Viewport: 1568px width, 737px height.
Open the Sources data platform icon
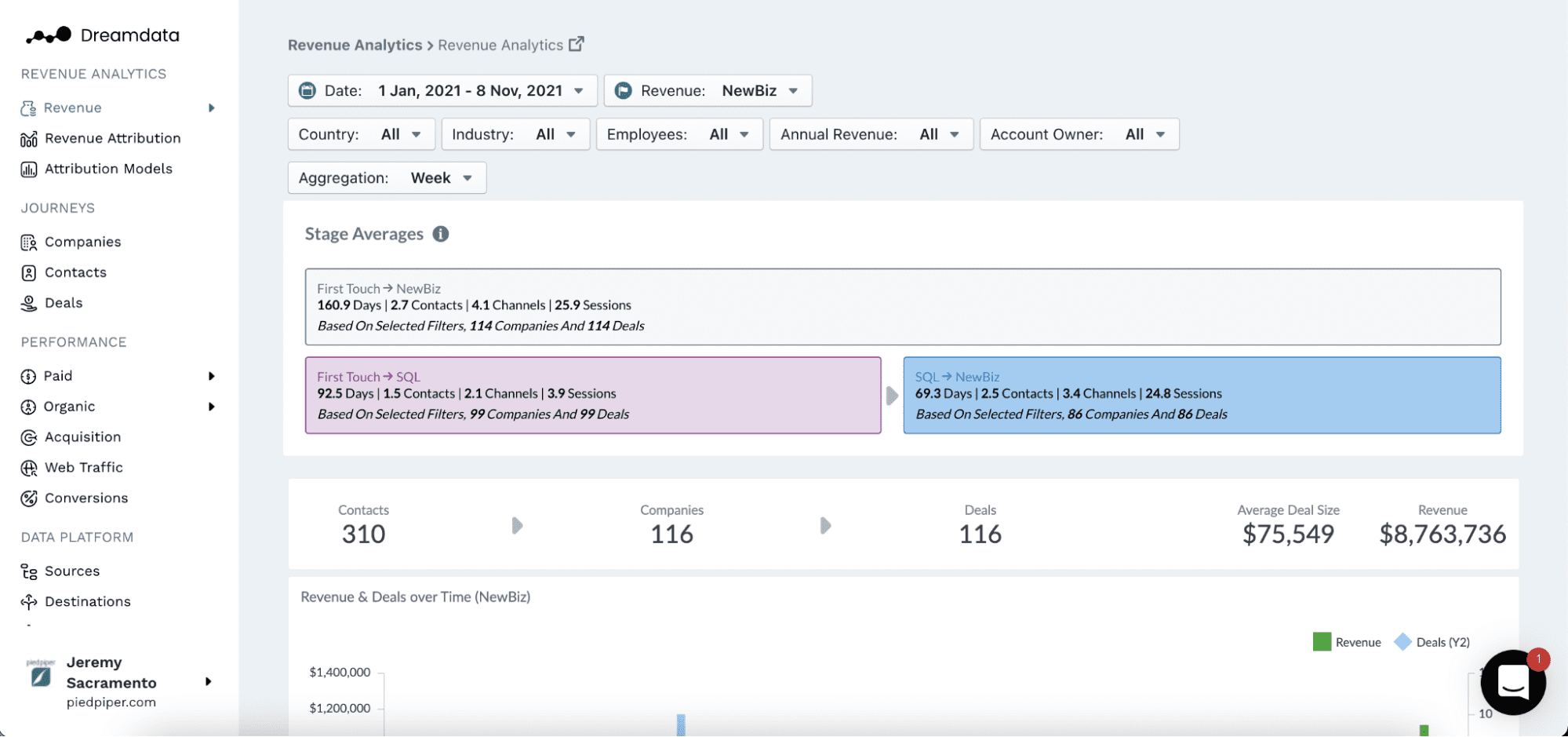pyautogui.click(x=28, y=571)
